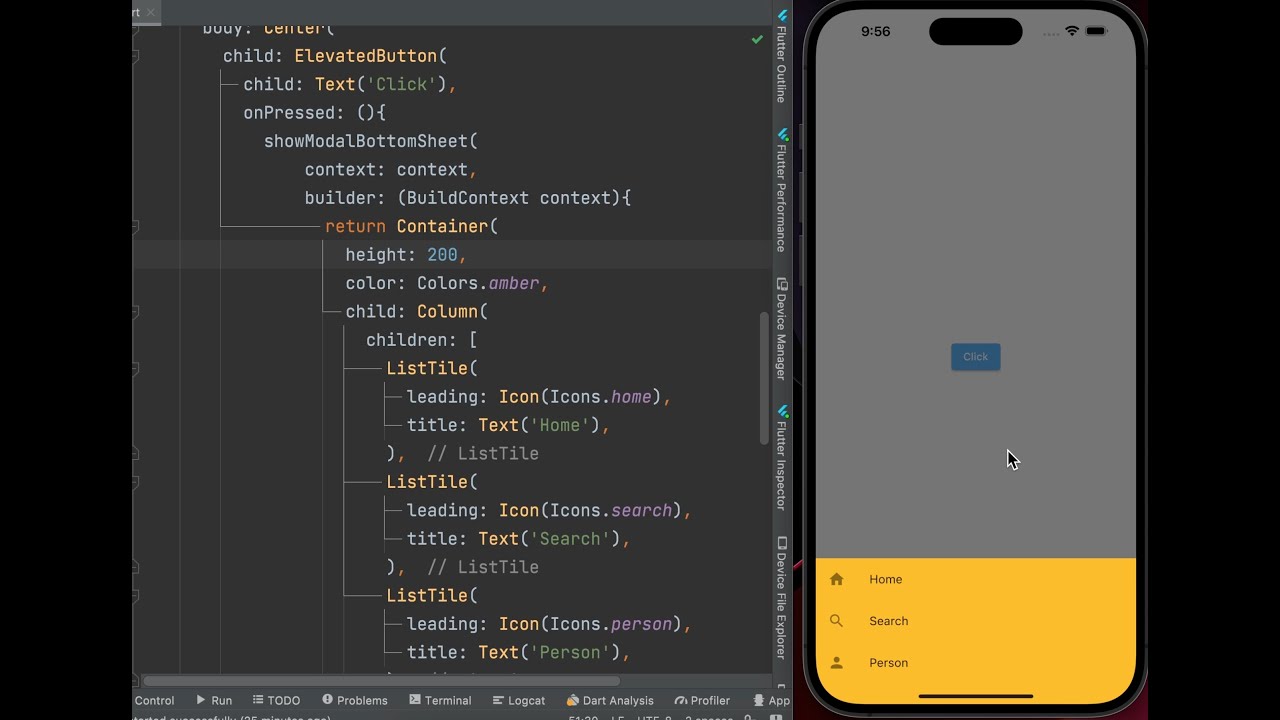Click return Container in the code

click(x=407, y=226)
